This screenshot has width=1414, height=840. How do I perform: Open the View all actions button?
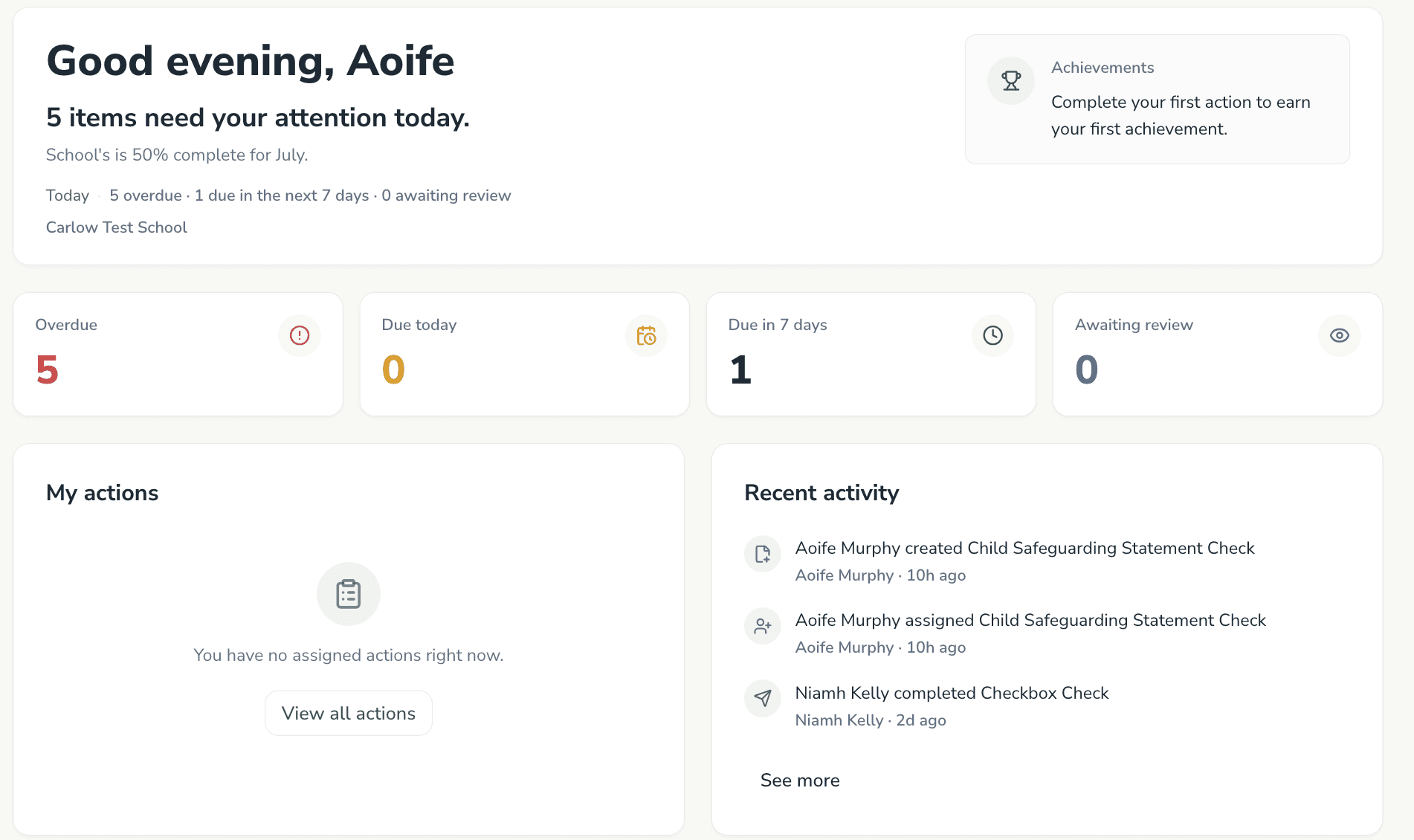click(x=349, y=713)
